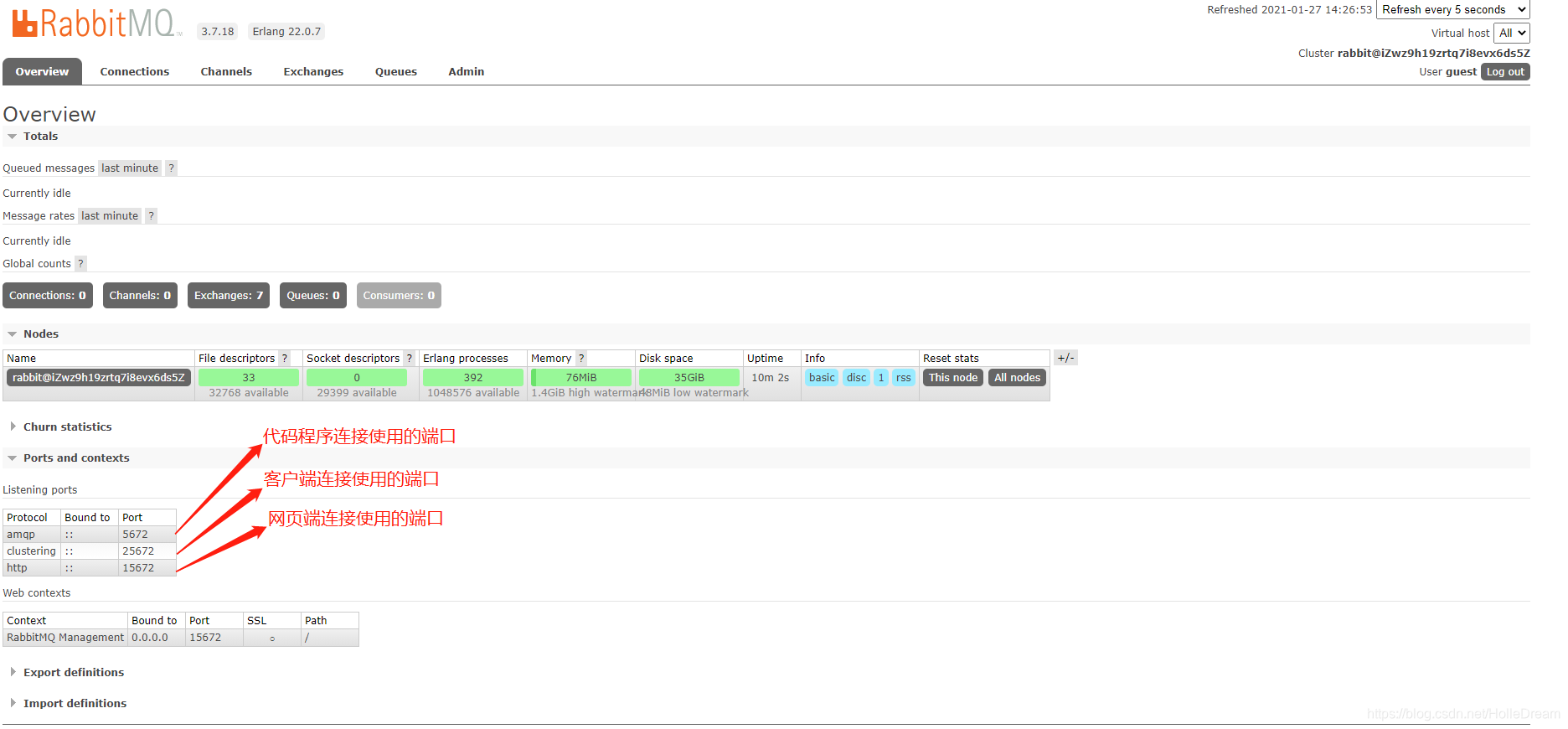Image resolution: width=1568 pixels, height=729 pixels.
Task: Click Channels: 0 count button
Action: click(140, 295)
